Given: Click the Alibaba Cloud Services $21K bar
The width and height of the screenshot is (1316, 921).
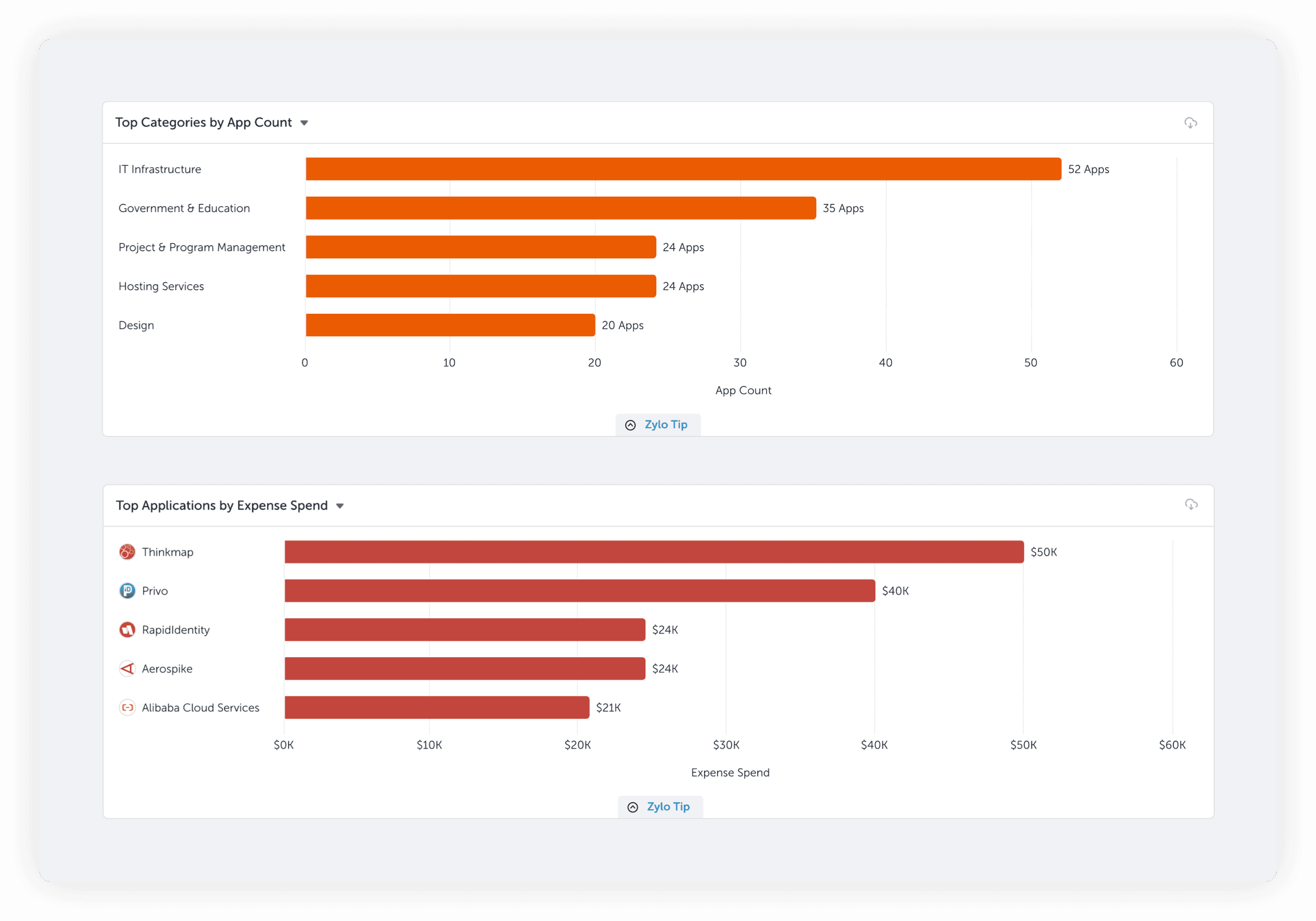Looking at the screenshot, I should 437,707.
